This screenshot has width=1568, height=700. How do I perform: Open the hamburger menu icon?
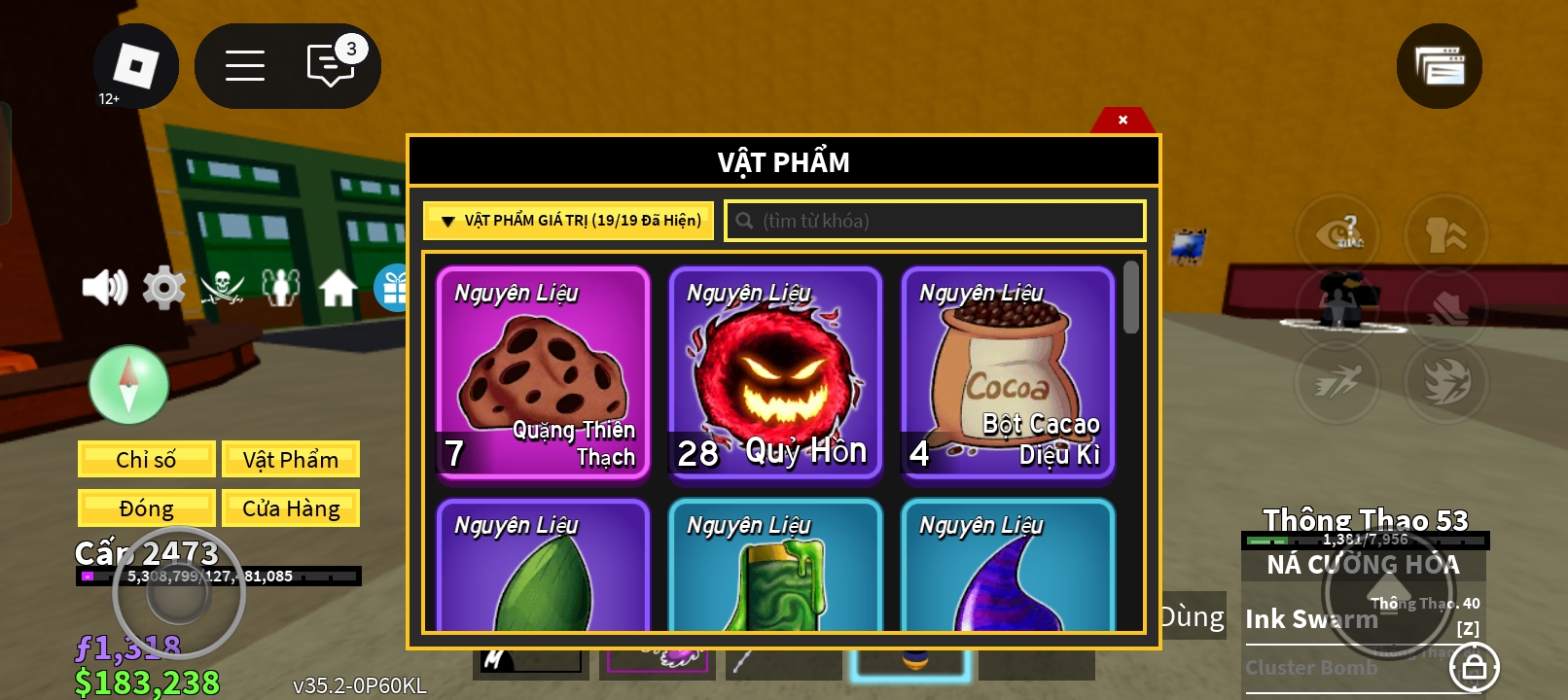tap(245, 66)
